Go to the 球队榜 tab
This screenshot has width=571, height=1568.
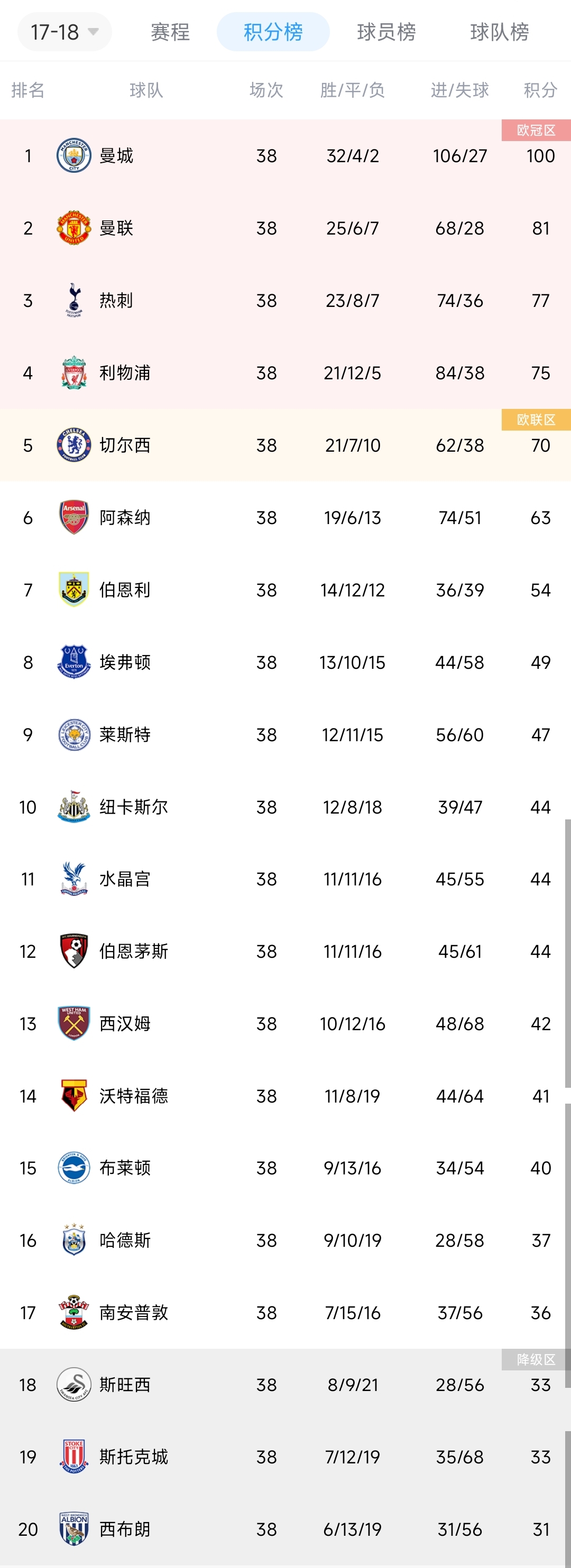(x=499, y=32)
